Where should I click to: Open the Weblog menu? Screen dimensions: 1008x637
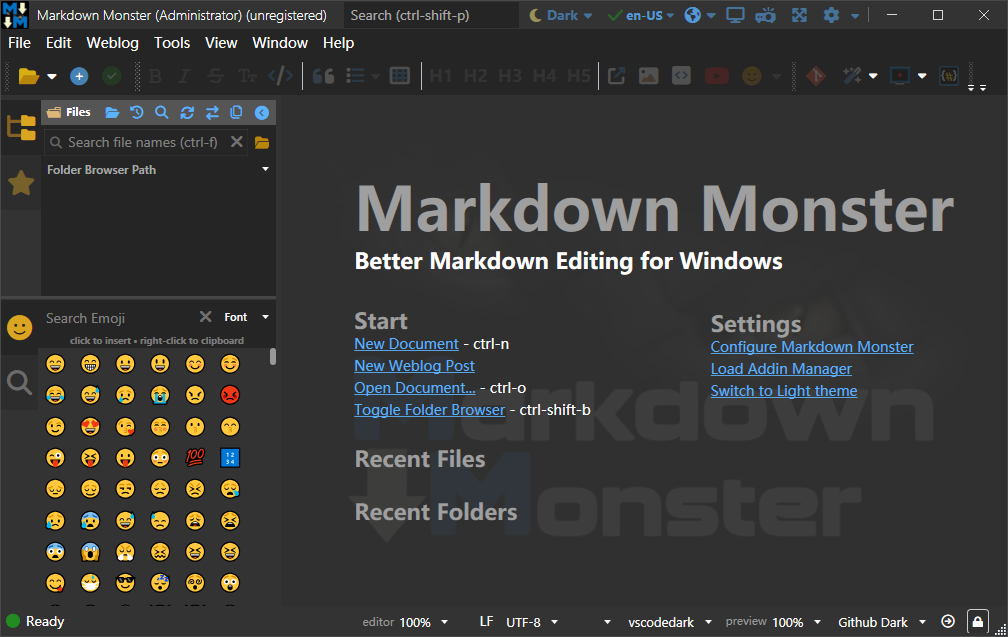[112, 43]
